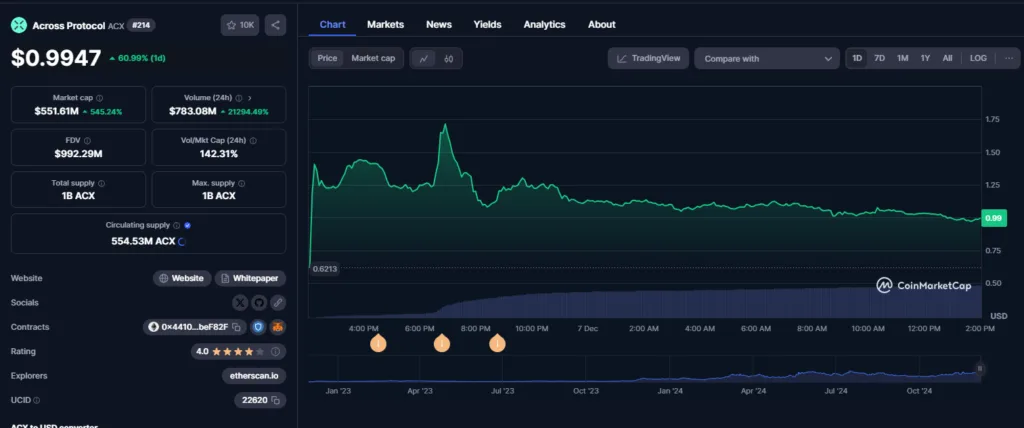Click the info icon next to Total supply
The width and height of the screenshot is (1024, 428).
point(101,184)
